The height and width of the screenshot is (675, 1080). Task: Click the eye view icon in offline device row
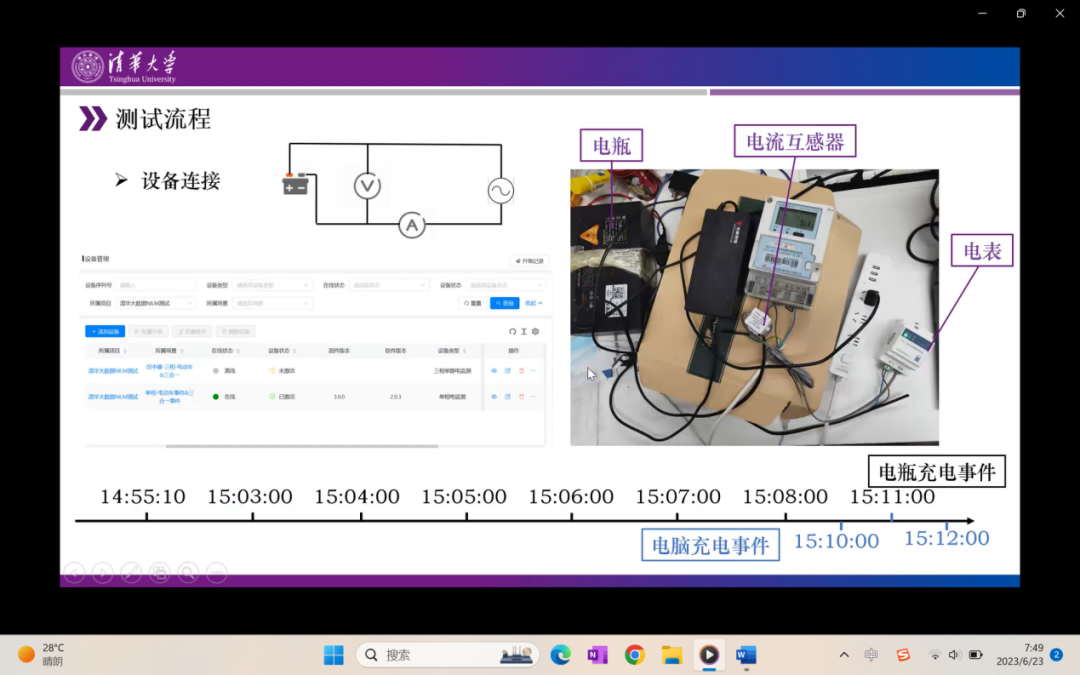[x=494, y=371]
